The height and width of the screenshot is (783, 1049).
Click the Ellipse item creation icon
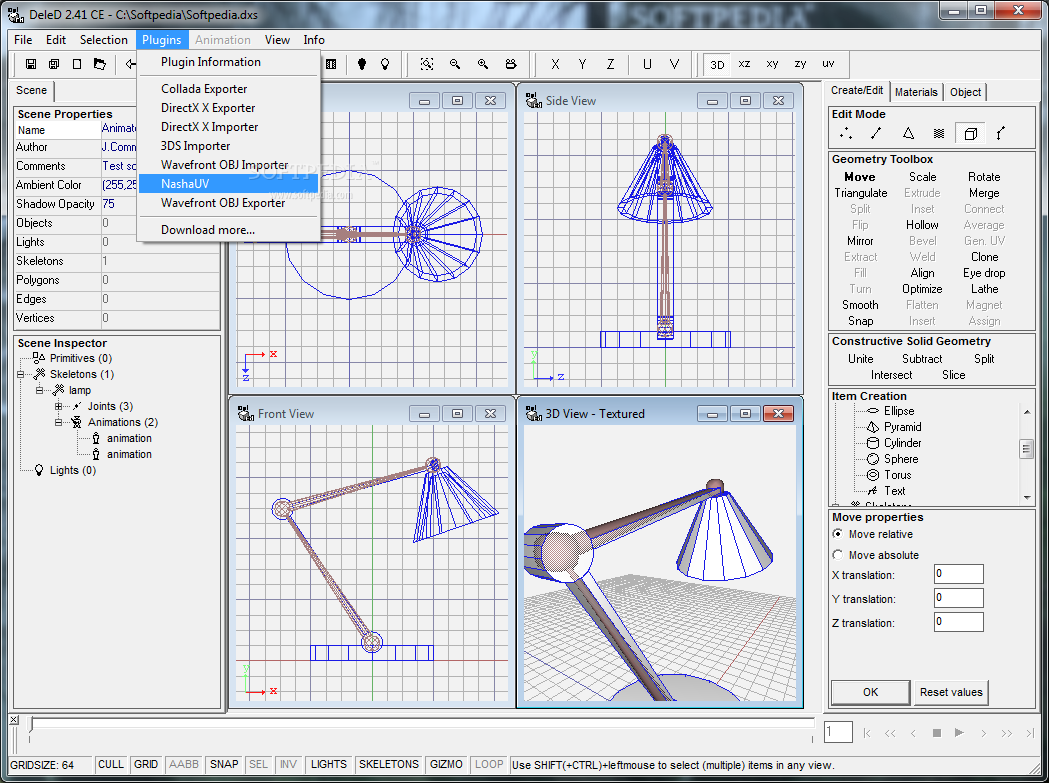coord(872,411)
